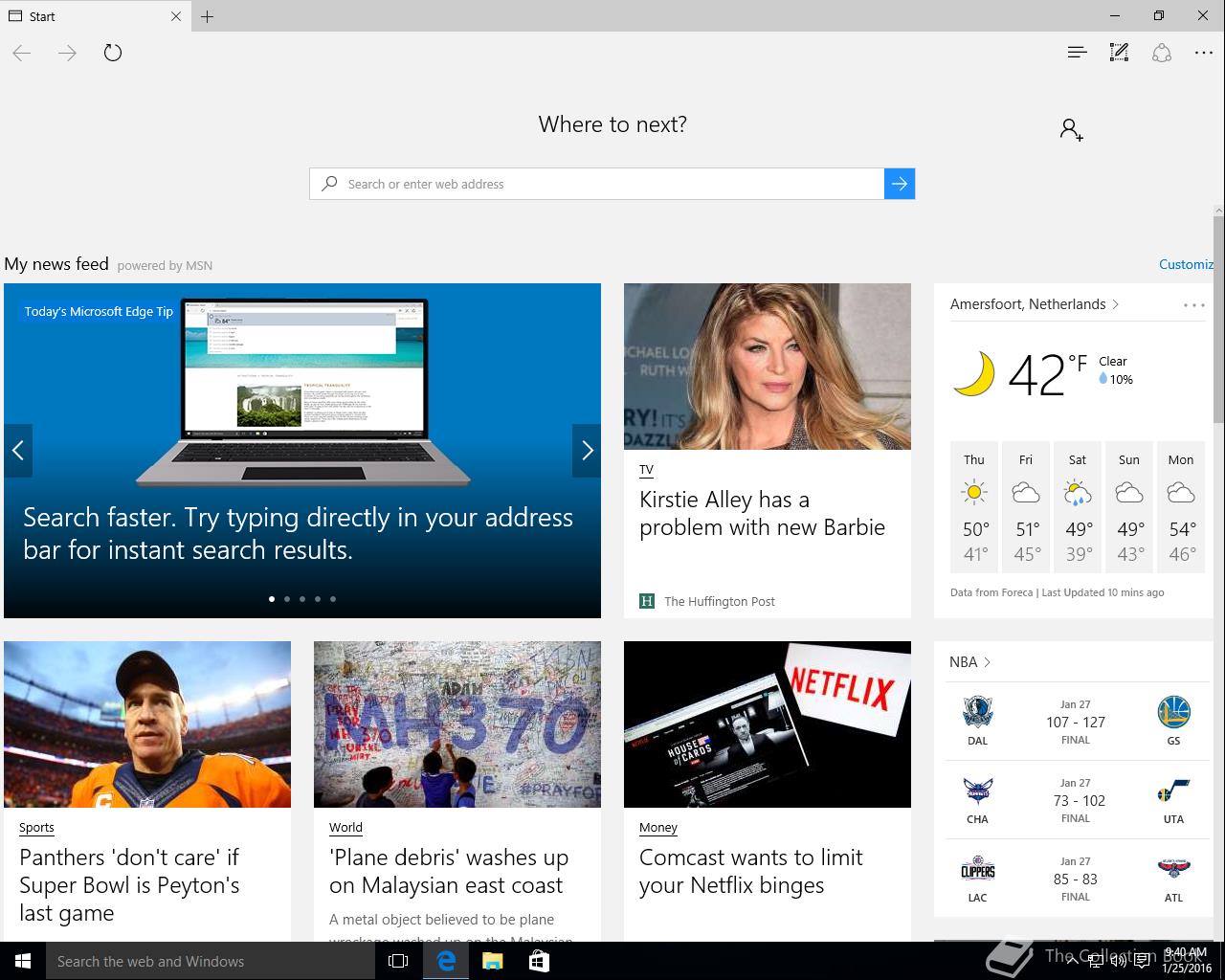This screenshot has height=980, width=1225.
Task: Click the TV category label
Action: 646,470
